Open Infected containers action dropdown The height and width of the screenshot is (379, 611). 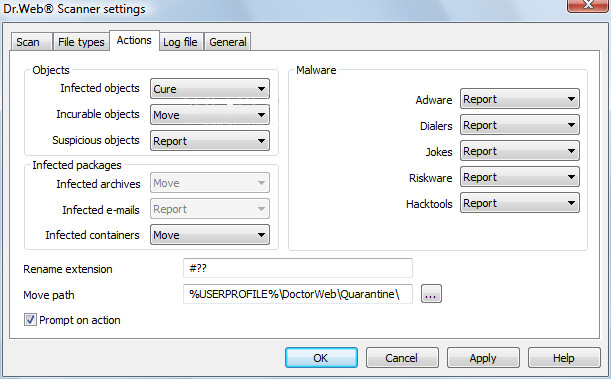click(x=210, y=235)
